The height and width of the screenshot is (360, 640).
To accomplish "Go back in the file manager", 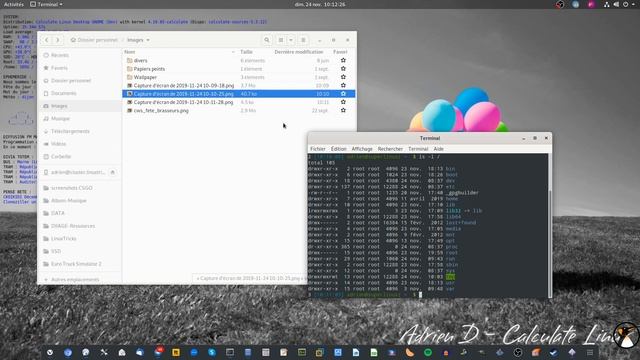I will point(47,40).
